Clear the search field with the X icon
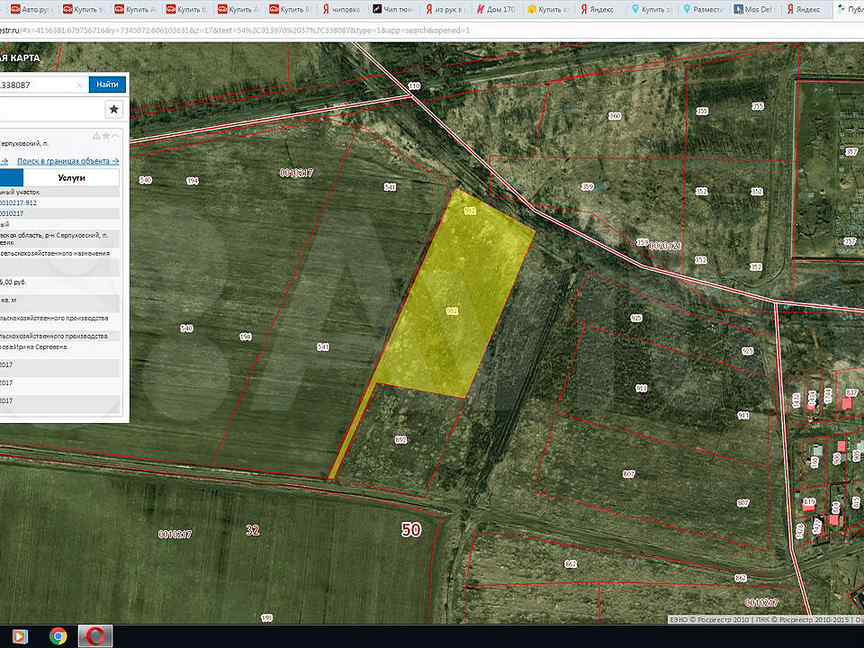Image resolution: width=864 pixels, height=648 pixels. pos(79,85)
